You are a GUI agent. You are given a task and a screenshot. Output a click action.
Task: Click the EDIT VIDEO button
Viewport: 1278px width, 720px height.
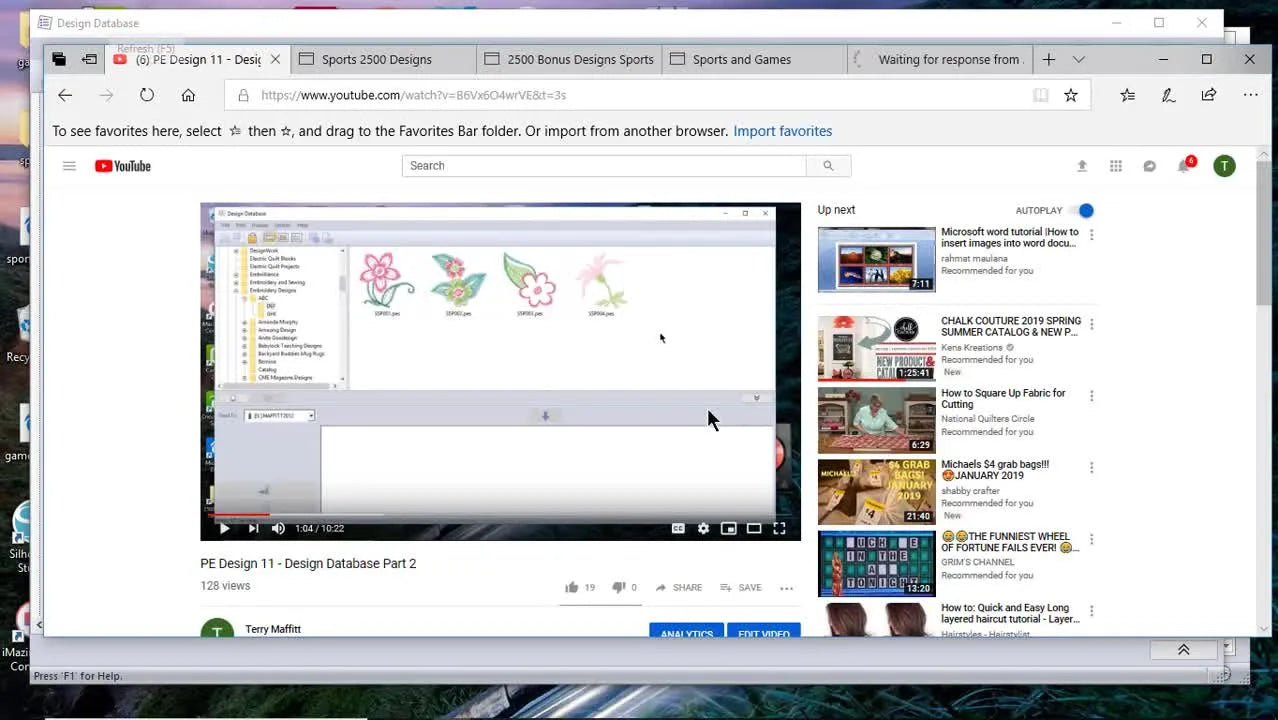click(764, 632)
